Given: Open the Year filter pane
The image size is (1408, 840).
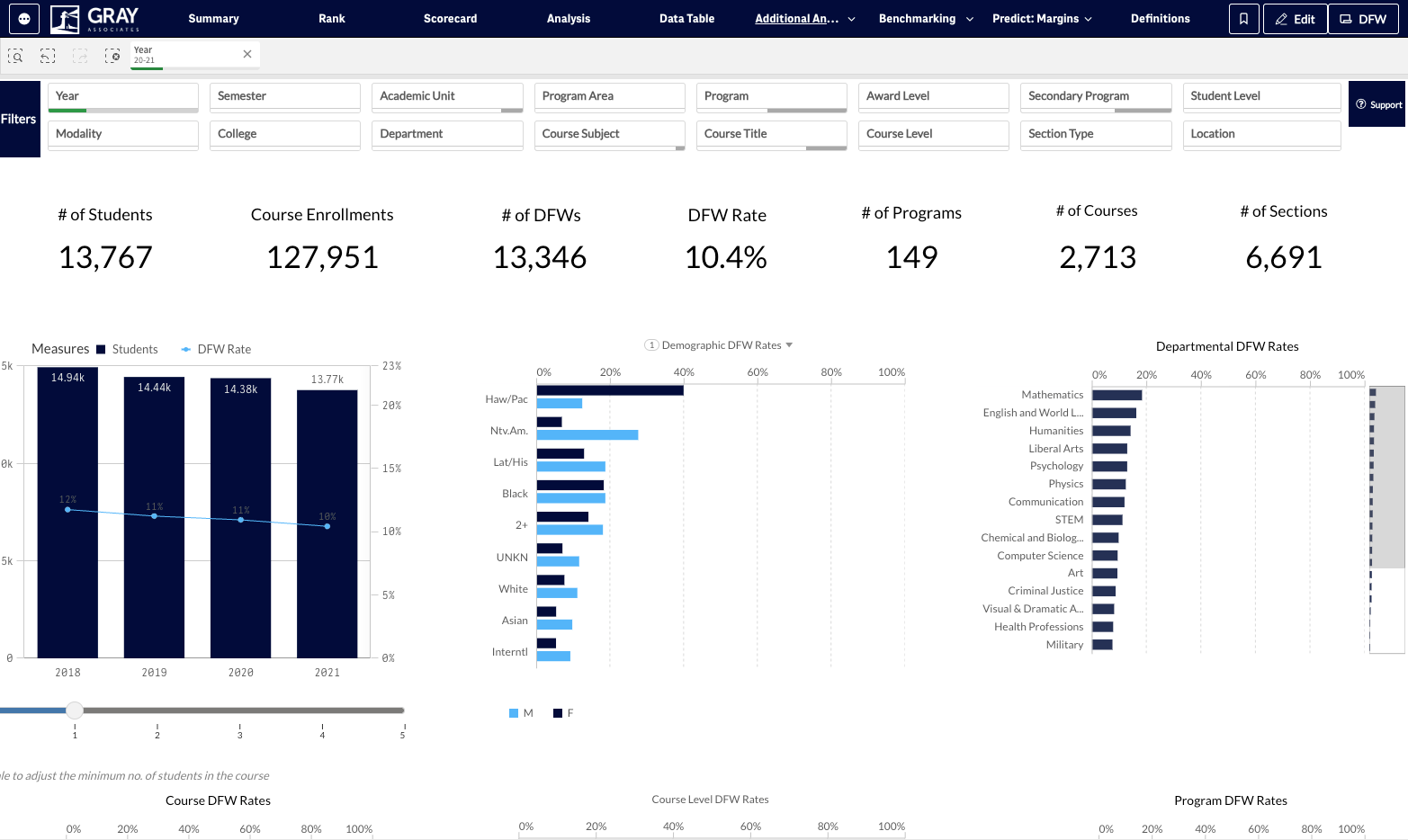Looking at the screenshot, I should click(x=123, y=97).
